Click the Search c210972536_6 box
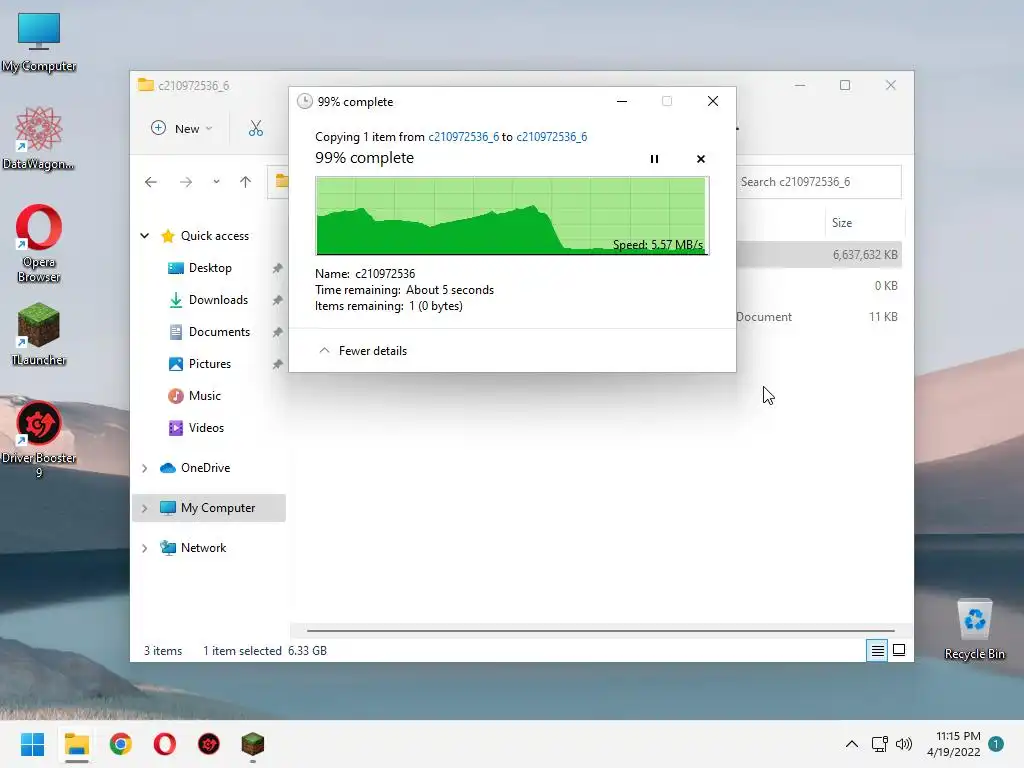This screenshot has width=1024, height=768. 819,182
